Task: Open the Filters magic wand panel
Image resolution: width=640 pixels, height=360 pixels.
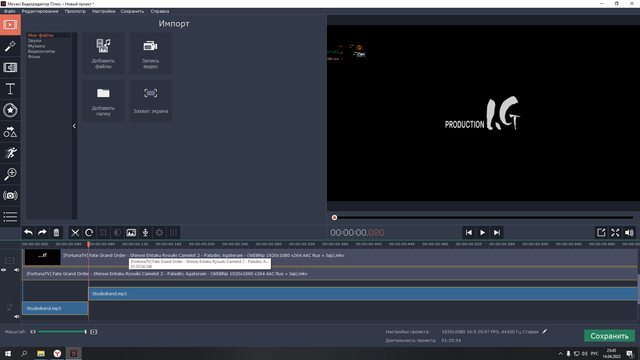Action: tap(10, 46)
